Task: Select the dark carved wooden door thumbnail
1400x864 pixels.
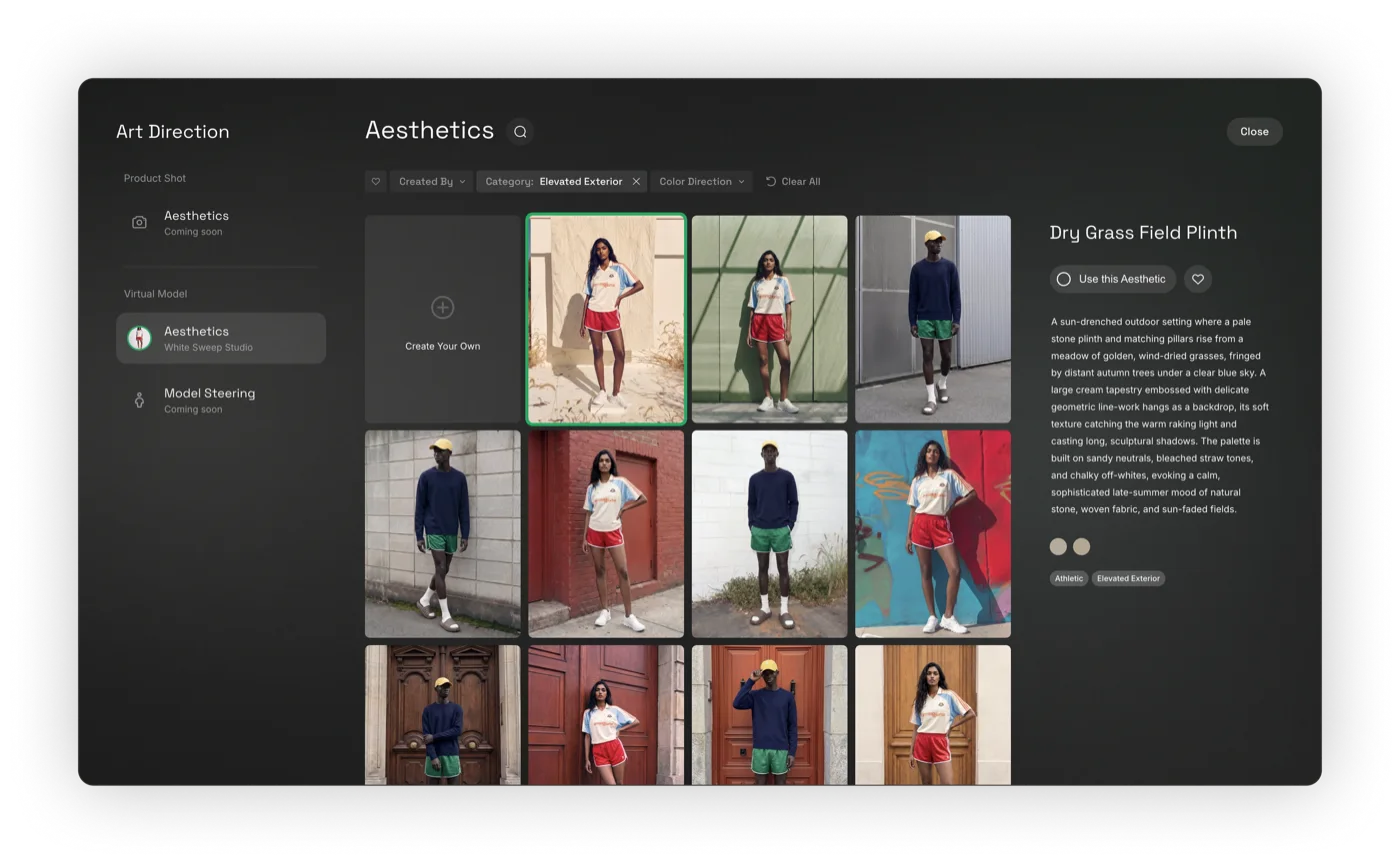Action: pos(443,715)
